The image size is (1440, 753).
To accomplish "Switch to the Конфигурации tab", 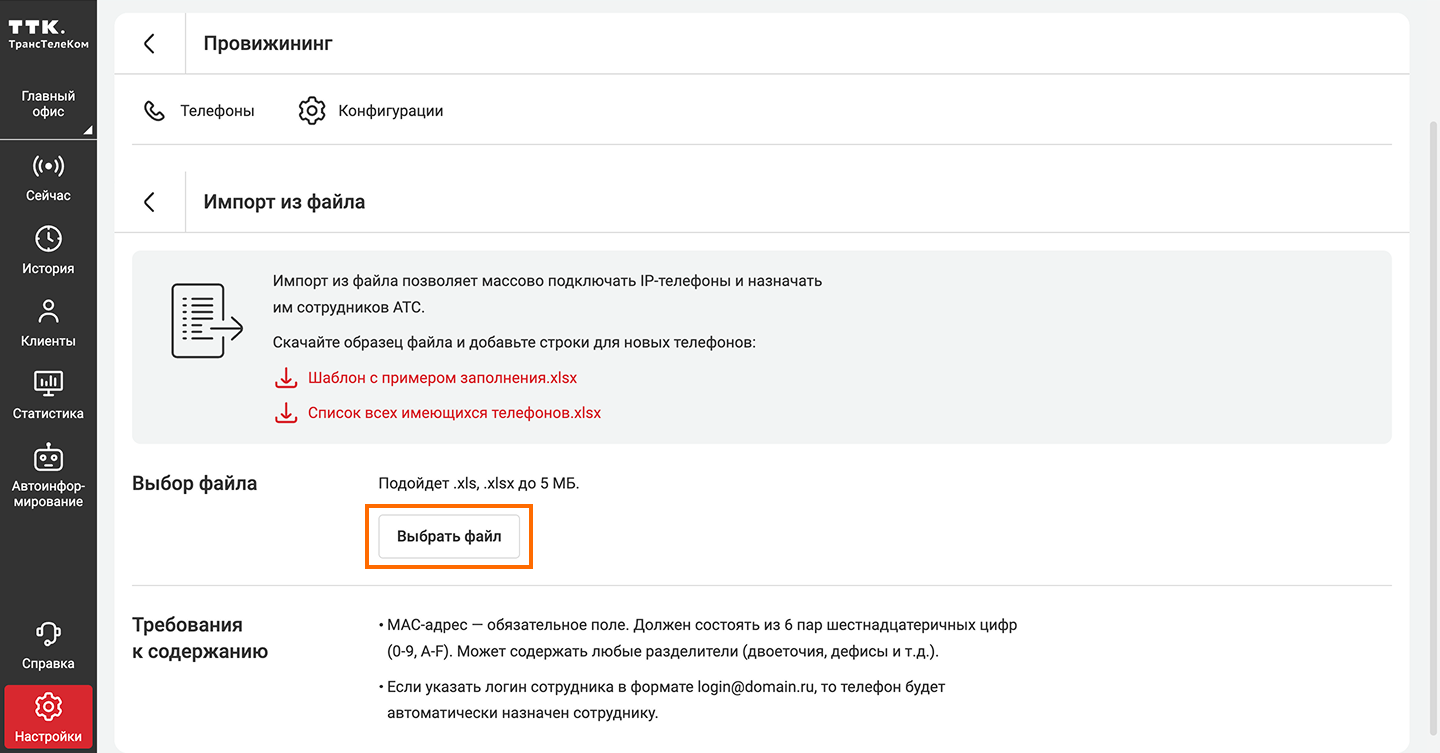I will click(371, 111).
